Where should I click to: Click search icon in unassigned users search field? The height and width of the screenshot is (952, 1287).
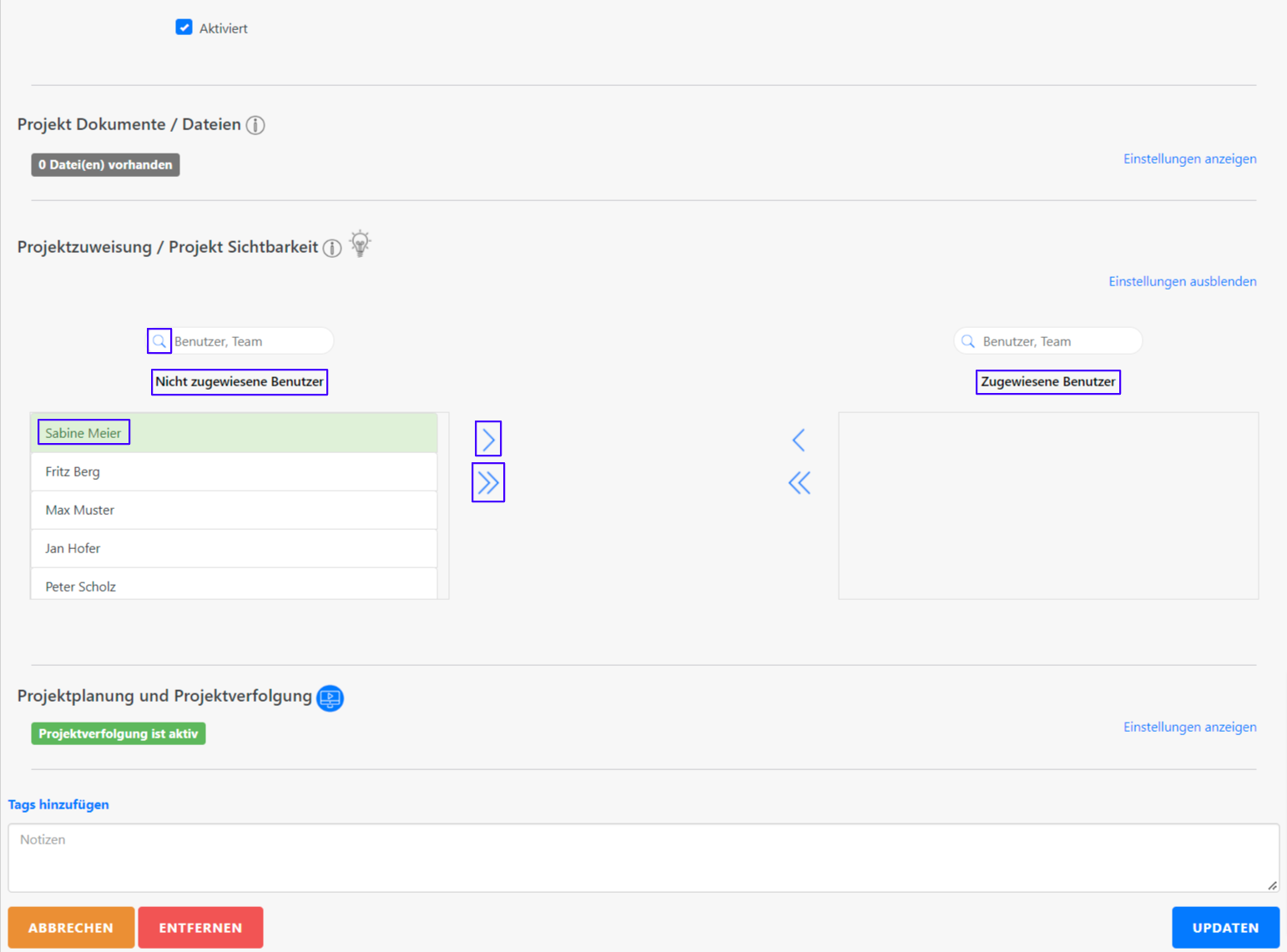click(159, 341)
